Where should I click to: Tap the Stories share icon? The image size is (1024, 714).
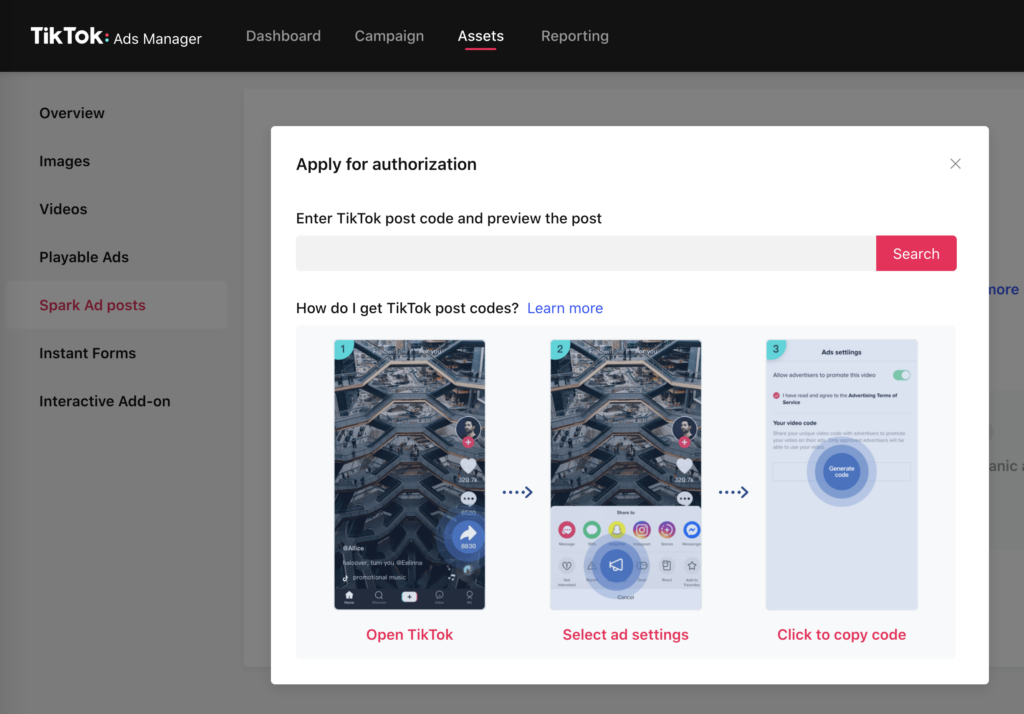tap(667, 529)
